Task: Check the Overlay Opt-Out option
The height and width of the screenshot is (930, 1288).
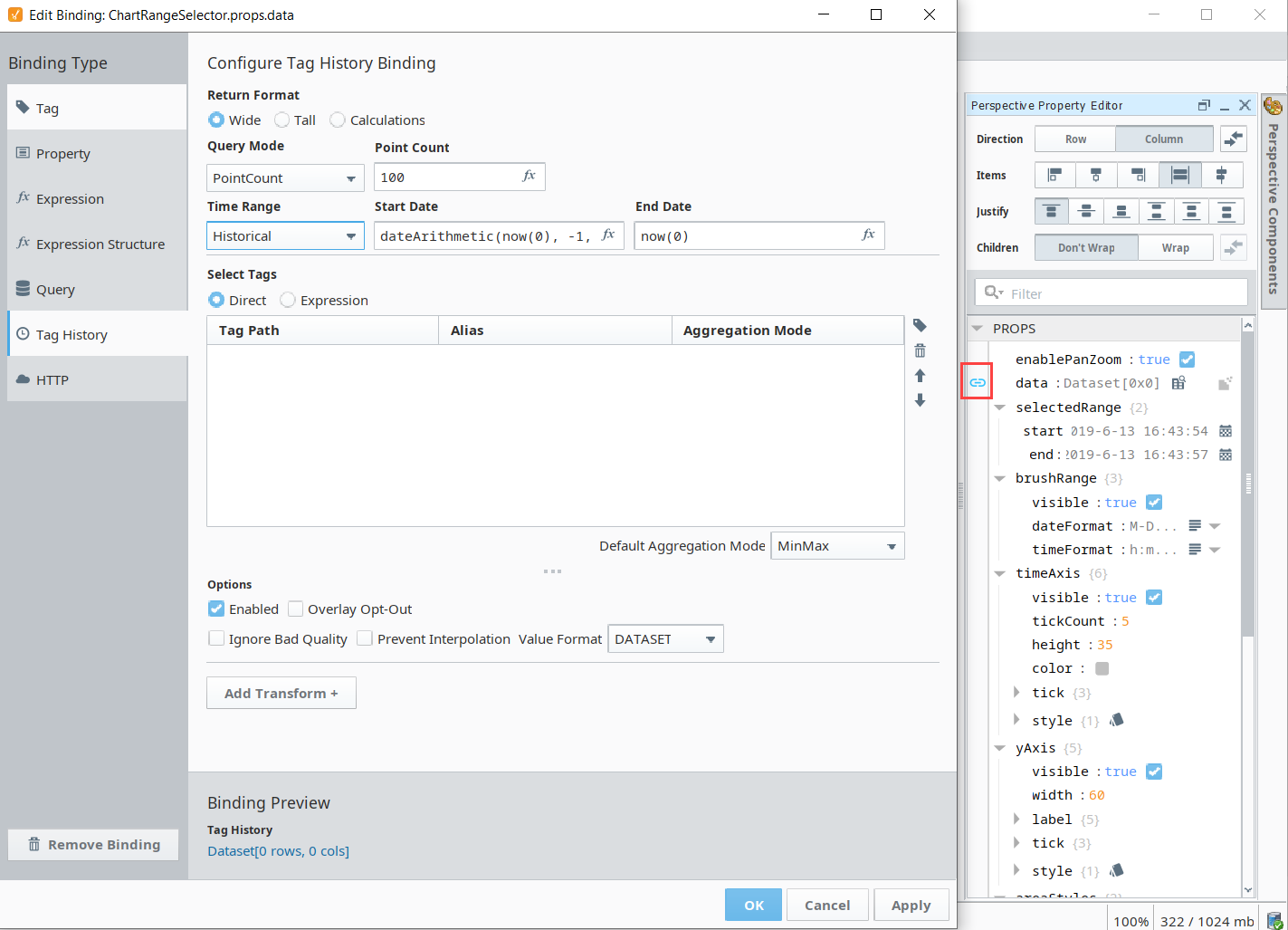Action: [296, 609]
